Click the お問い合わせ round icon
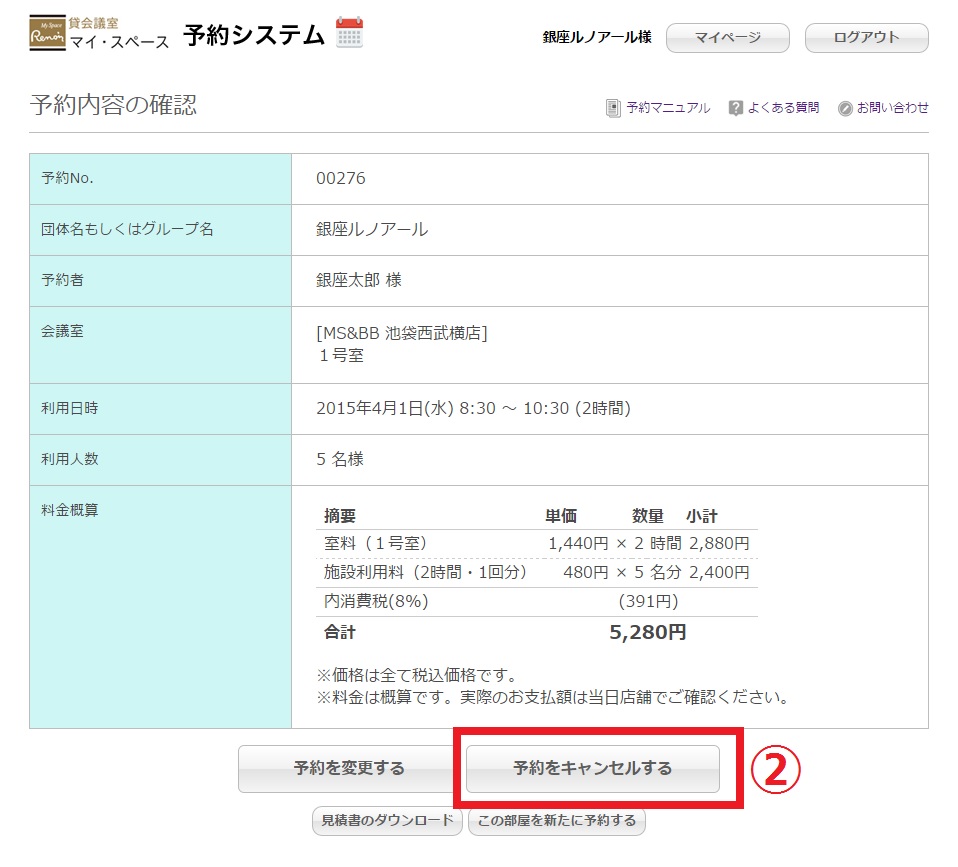This screenshot has height=867, width=958. 845,108
